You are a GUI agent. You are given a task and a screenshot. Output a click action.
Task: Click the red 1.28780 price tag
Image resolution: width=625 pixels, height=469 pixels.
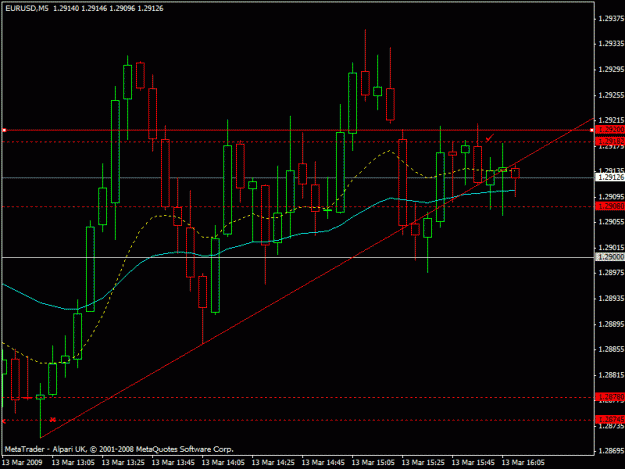click(610, 397)
